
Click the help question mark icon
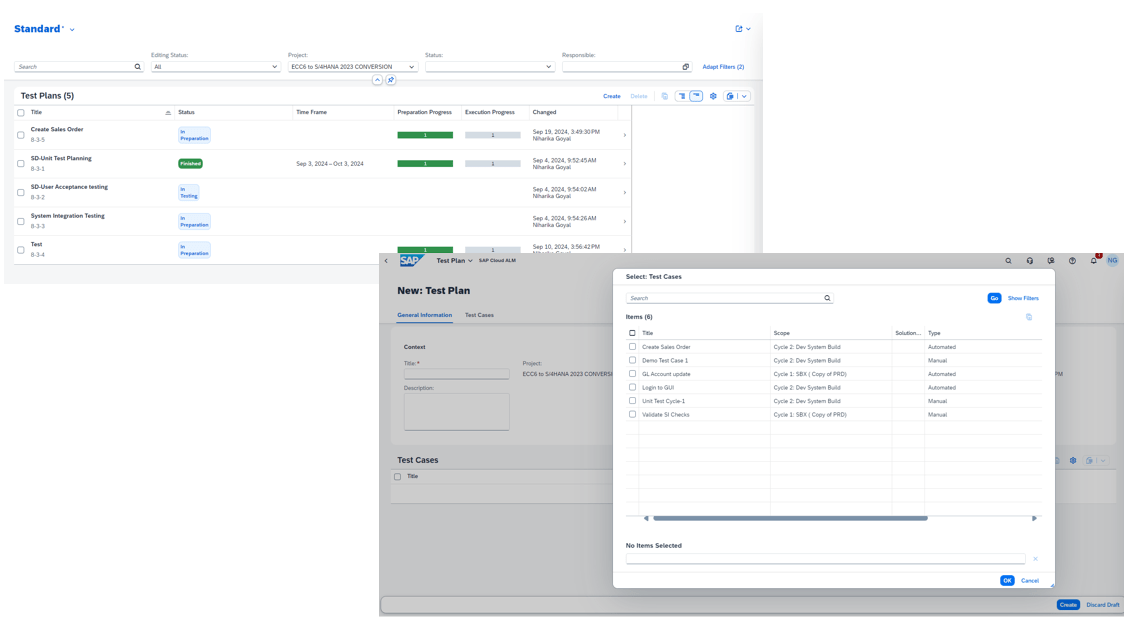pyautogui.click(x=1072, y=261)
